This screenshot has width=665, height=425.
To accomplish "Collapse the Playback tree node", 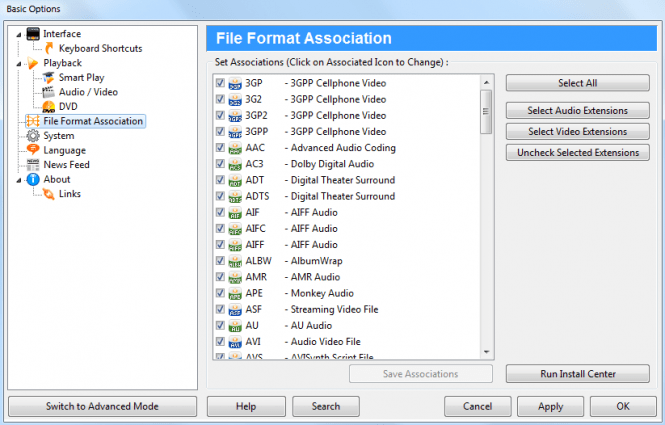I will 19,64.
